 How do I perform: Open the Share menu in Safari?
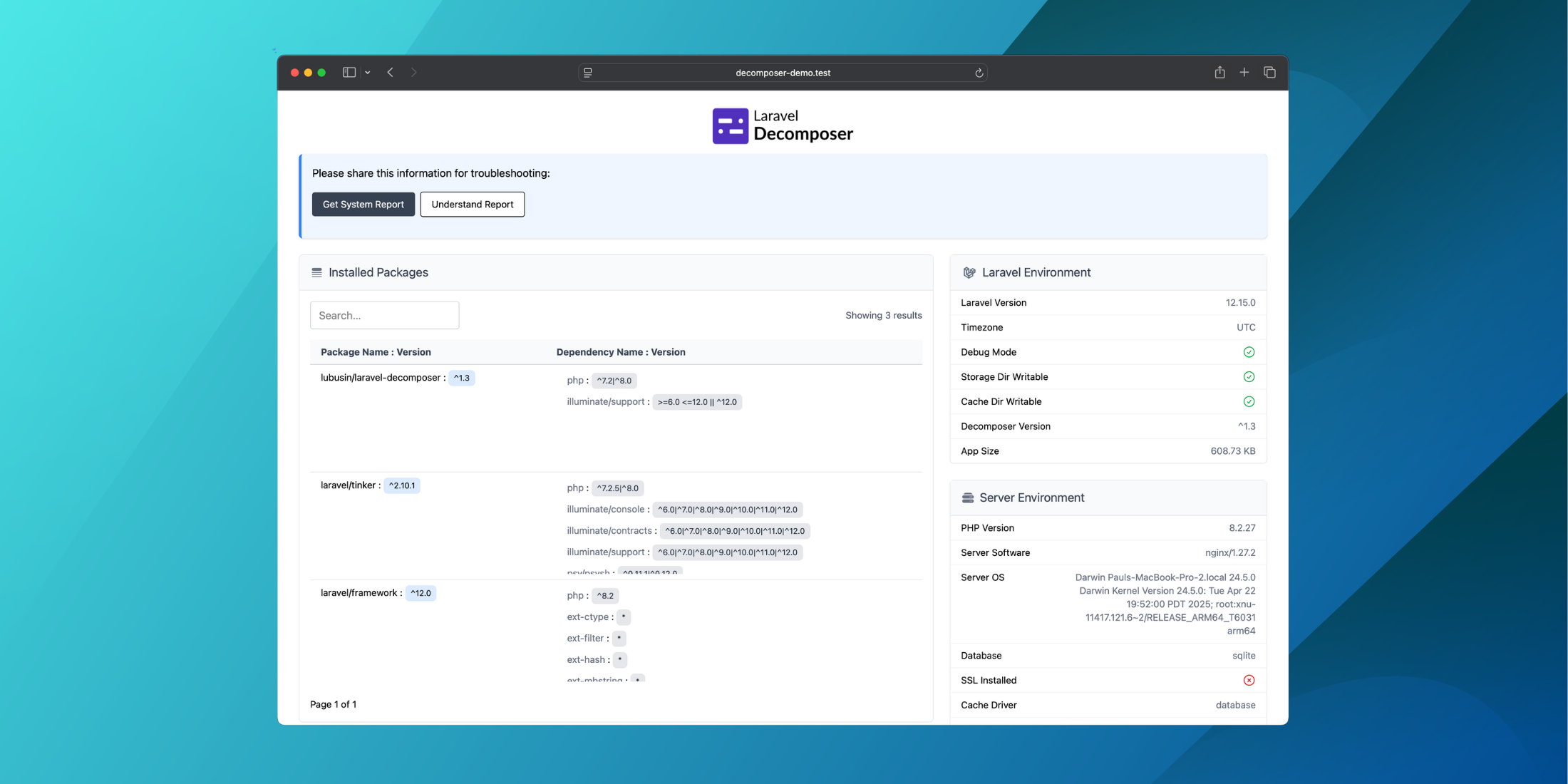(x=1219, y=72)
